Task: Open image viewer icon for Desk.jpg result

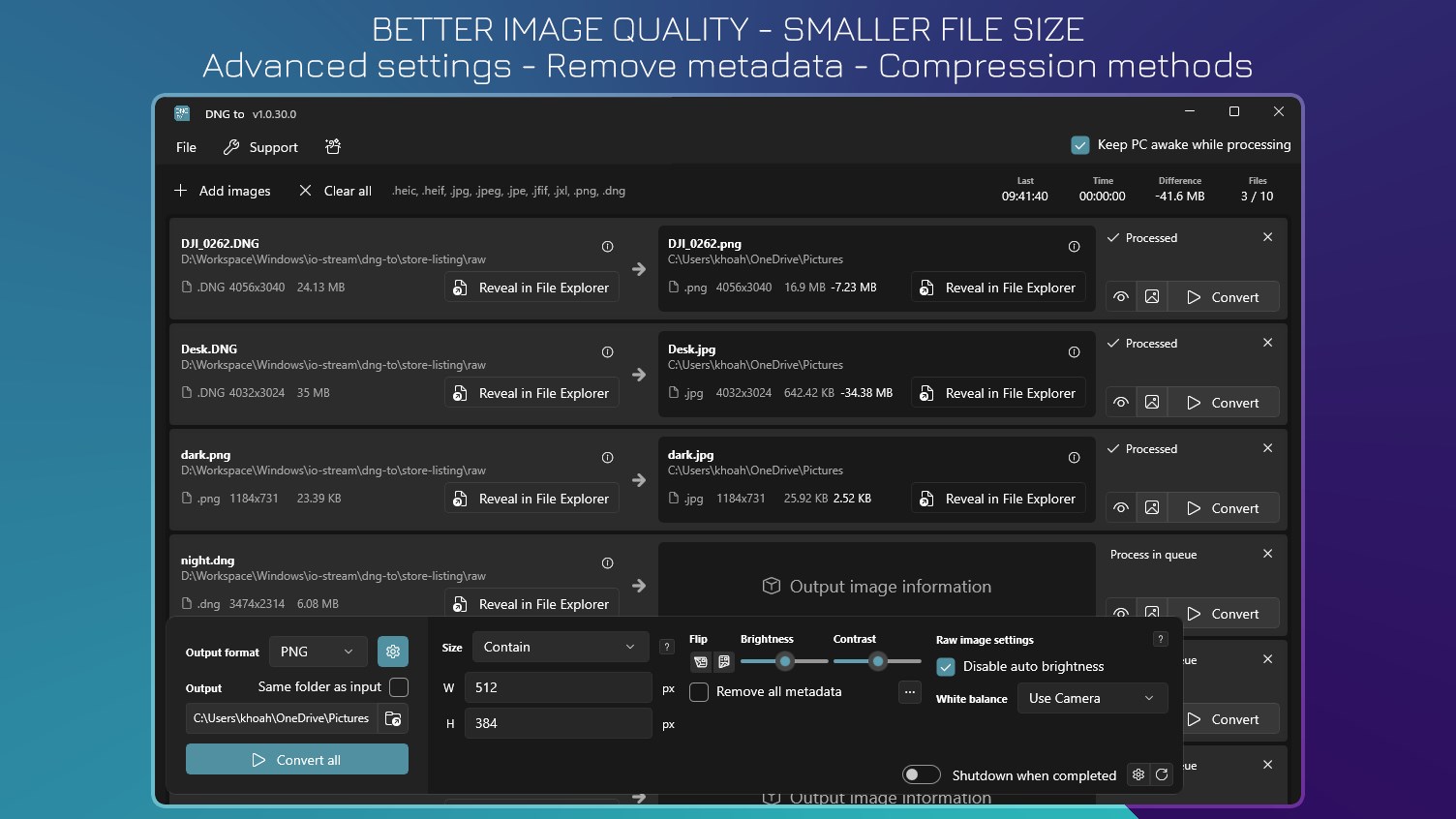Action: 1152,402
